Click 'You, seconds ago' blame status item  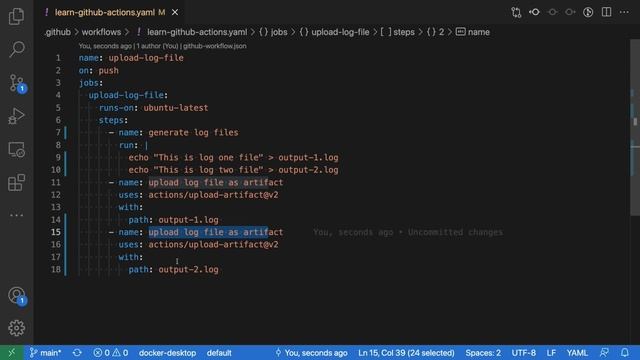click(311, 353)
